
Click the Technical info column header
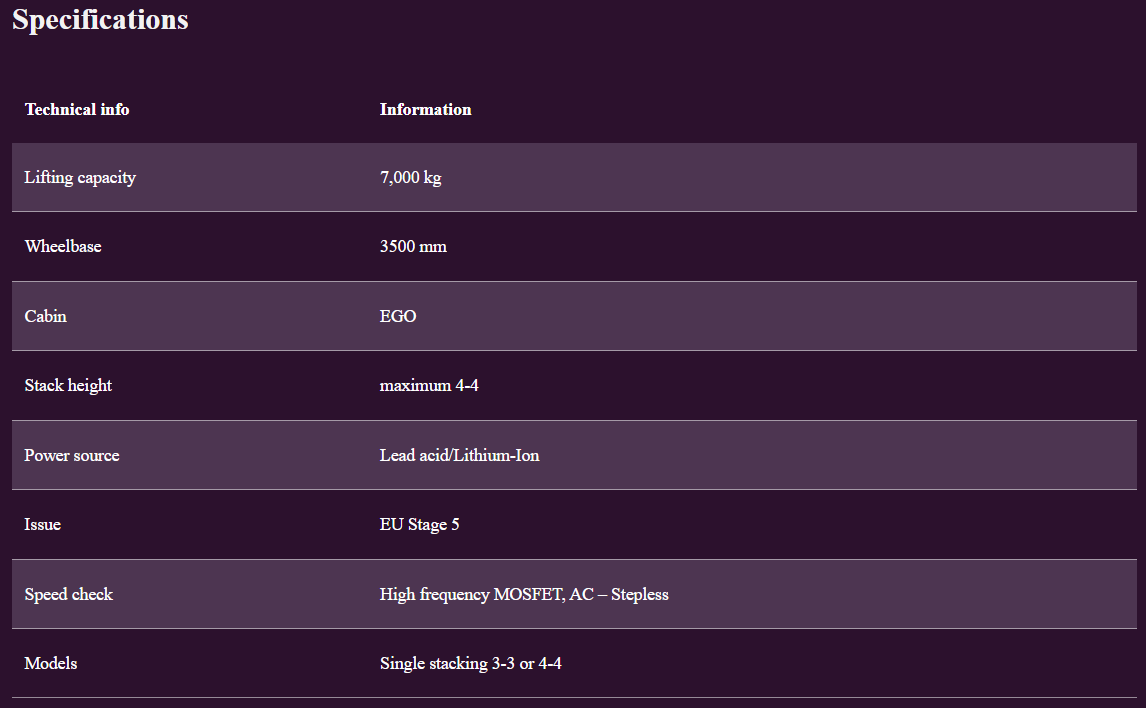coord(77,109)
